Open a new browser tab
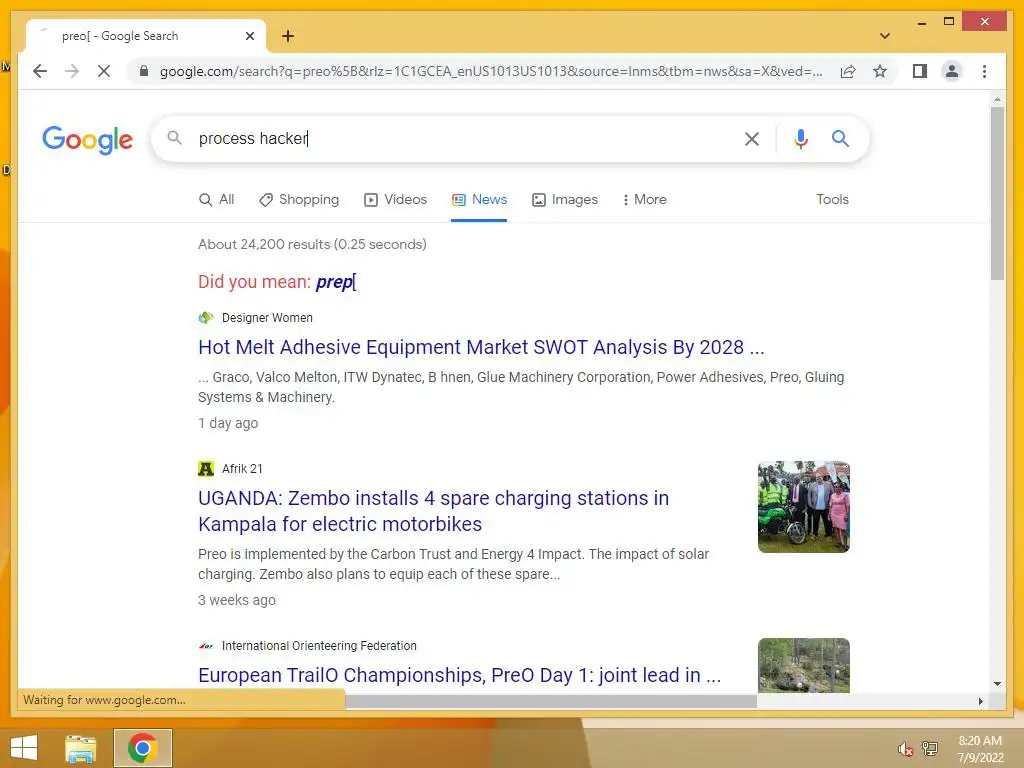This screenshot has height=768, width=1024. click(x=288, y=36)
